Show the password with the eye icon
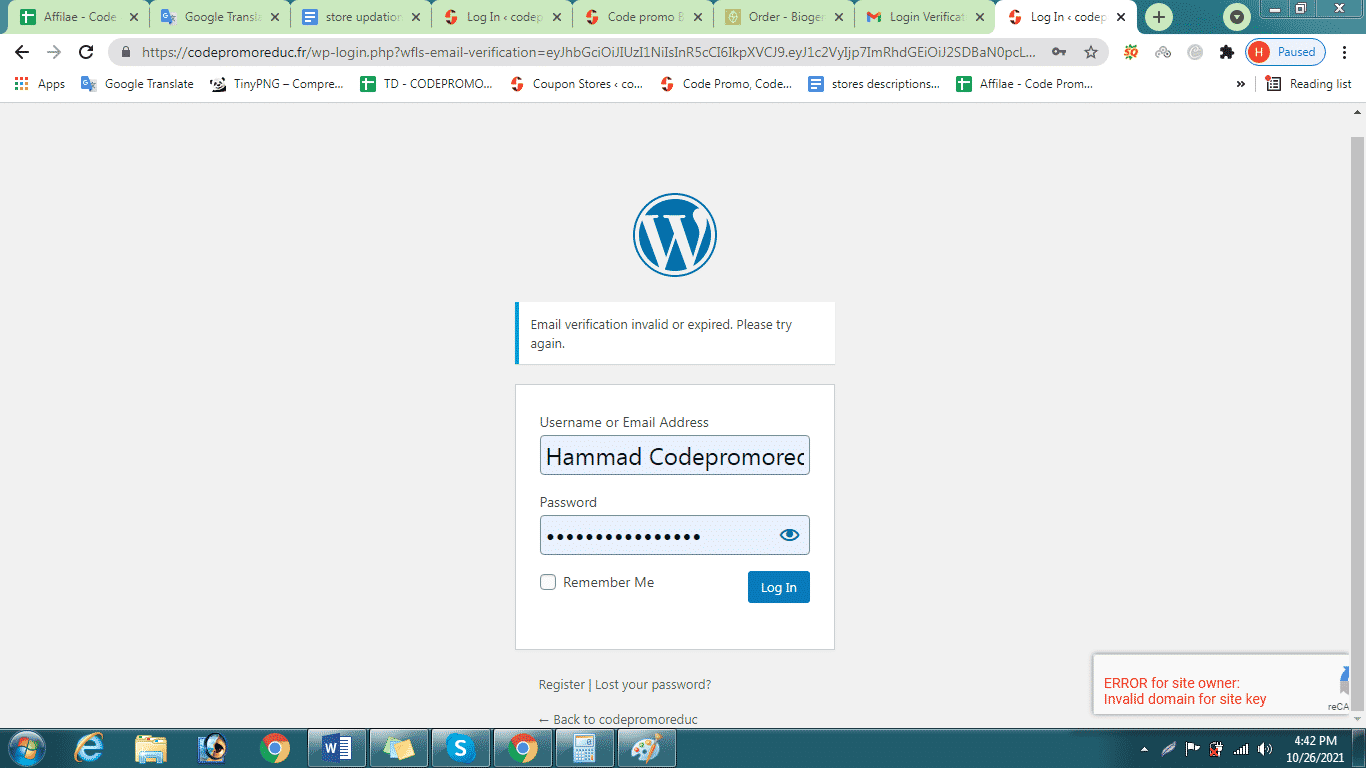 click(789, 535)
